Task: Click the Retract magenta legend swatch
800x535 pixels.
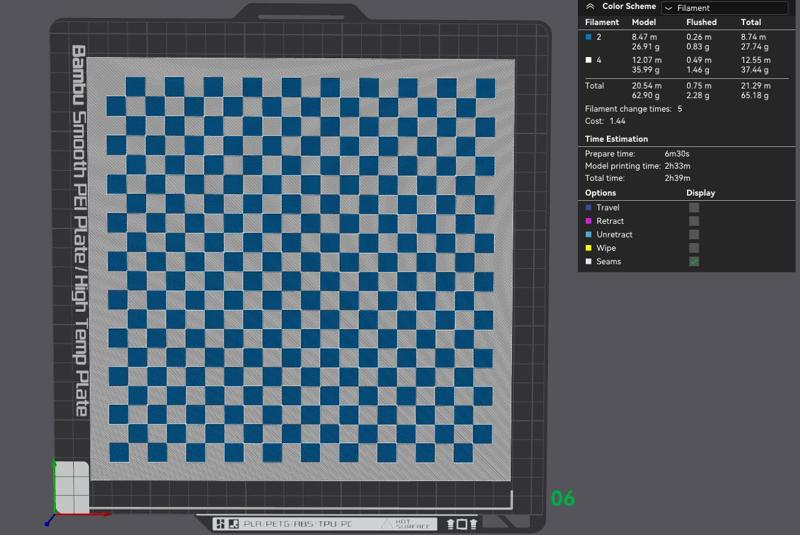Action: click(588, 221)
